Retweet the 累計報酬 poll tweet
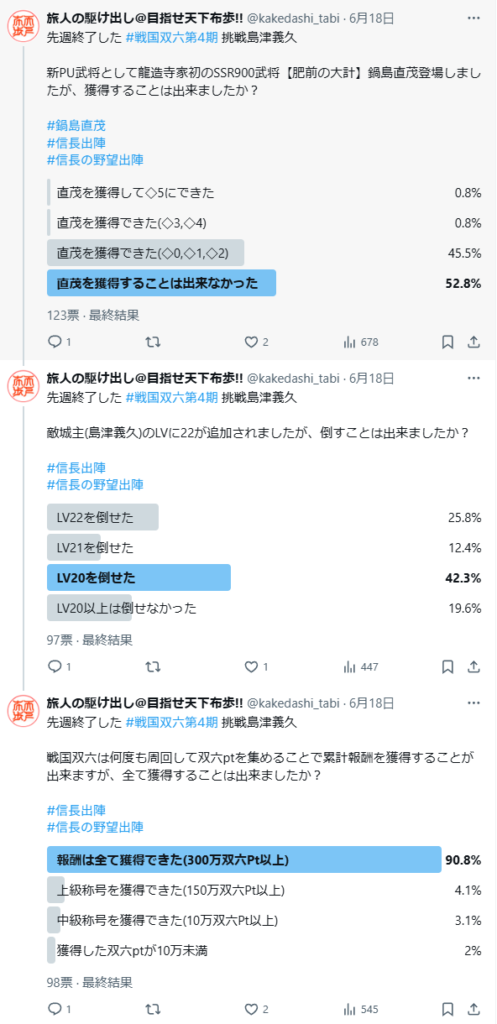 [153, 1008]
